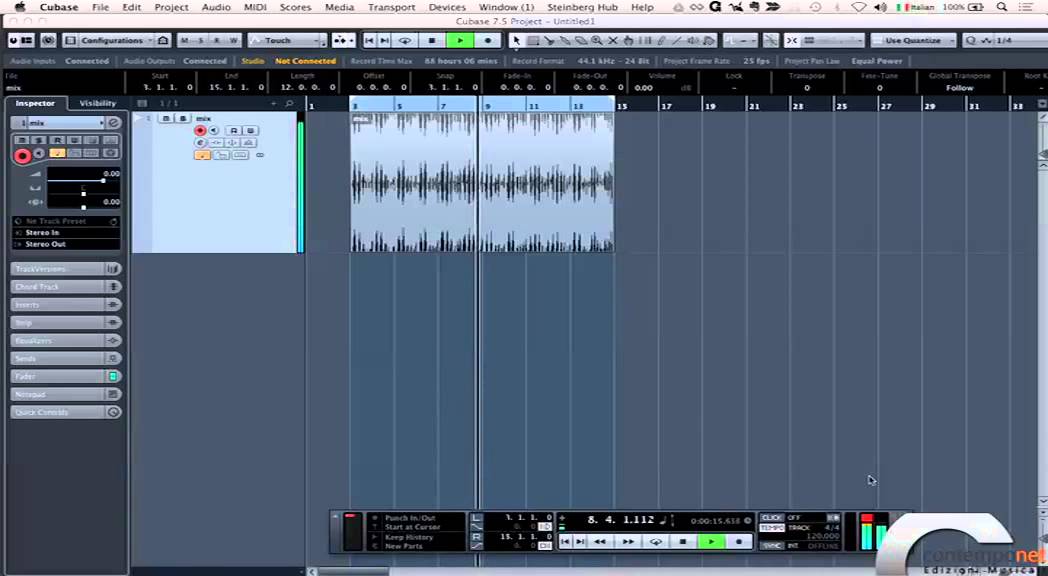This screenshot has width=1048, height=576.
Task: Click Record in the transport panel
Action: 739,542
